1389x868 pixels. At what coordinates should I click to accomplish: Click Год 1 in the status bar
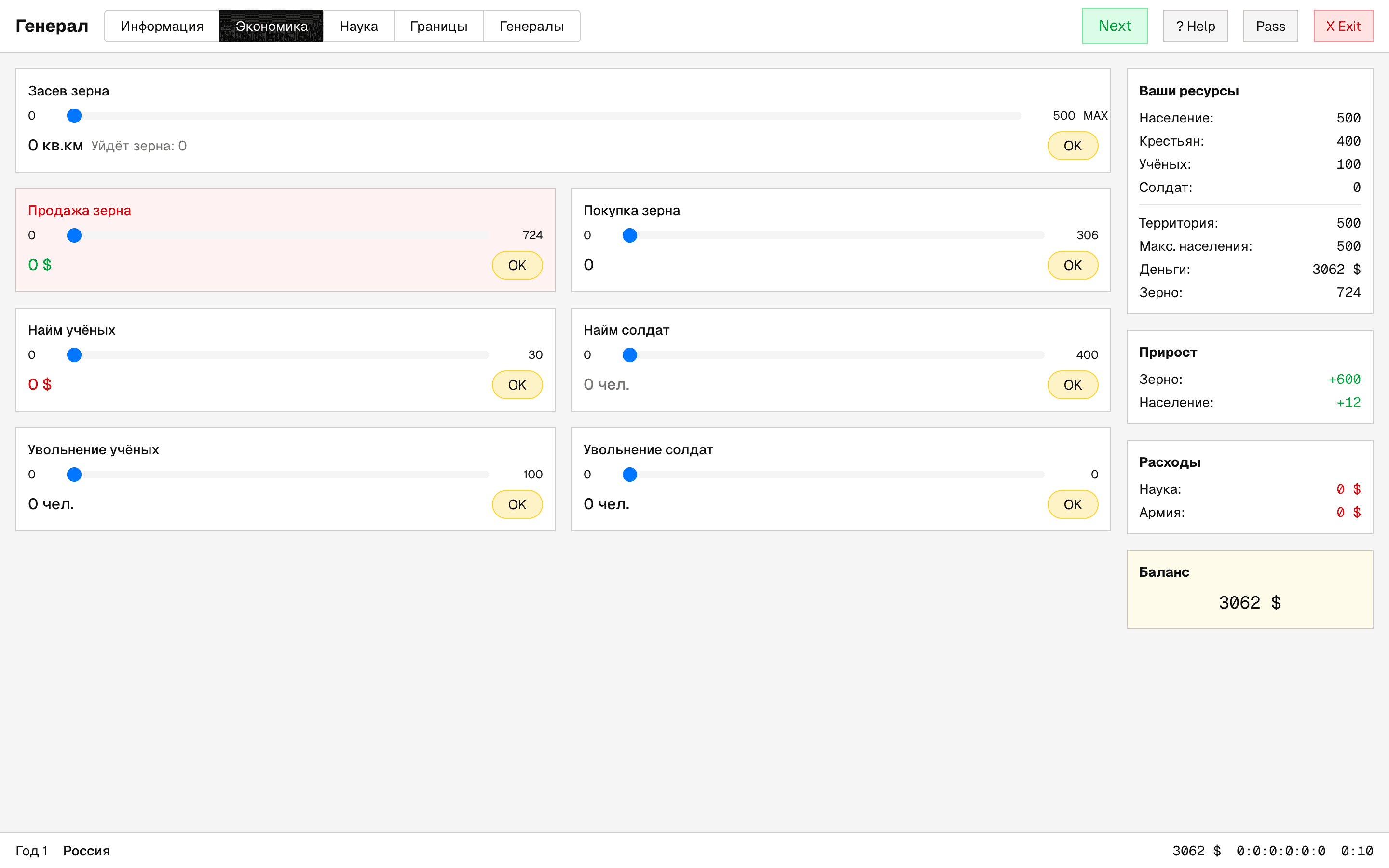pos(31,851)
